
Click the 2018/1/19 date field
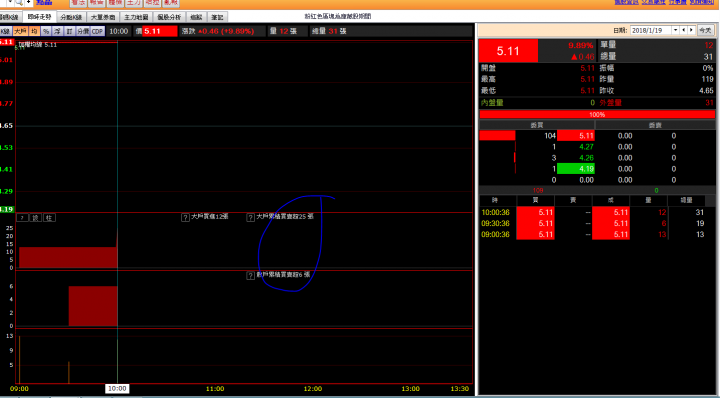(x=651, y=30)
